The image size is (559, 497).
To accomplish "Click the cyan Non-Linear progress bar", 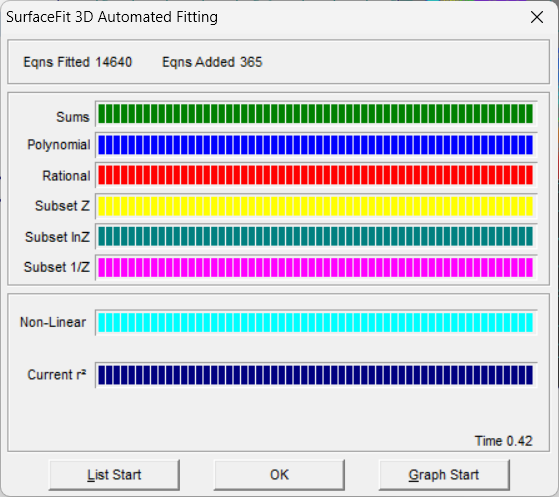I will tap(316, 322).
